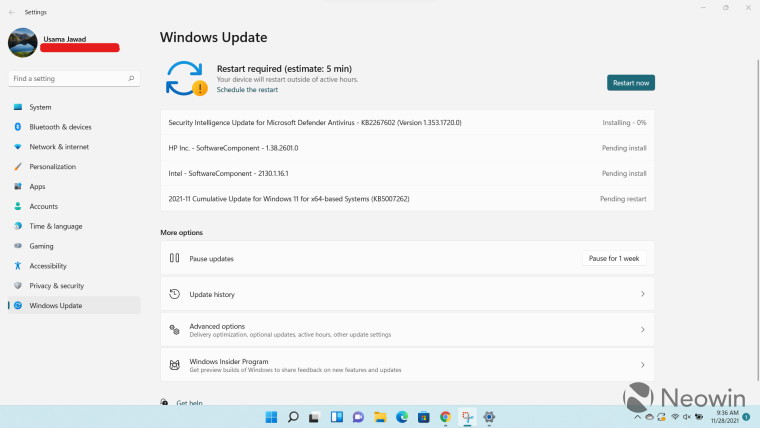Open the Usama Jawad profile picture
This screenshot has width=760, height=428.
pyautogui.click(x=23, y=43)
